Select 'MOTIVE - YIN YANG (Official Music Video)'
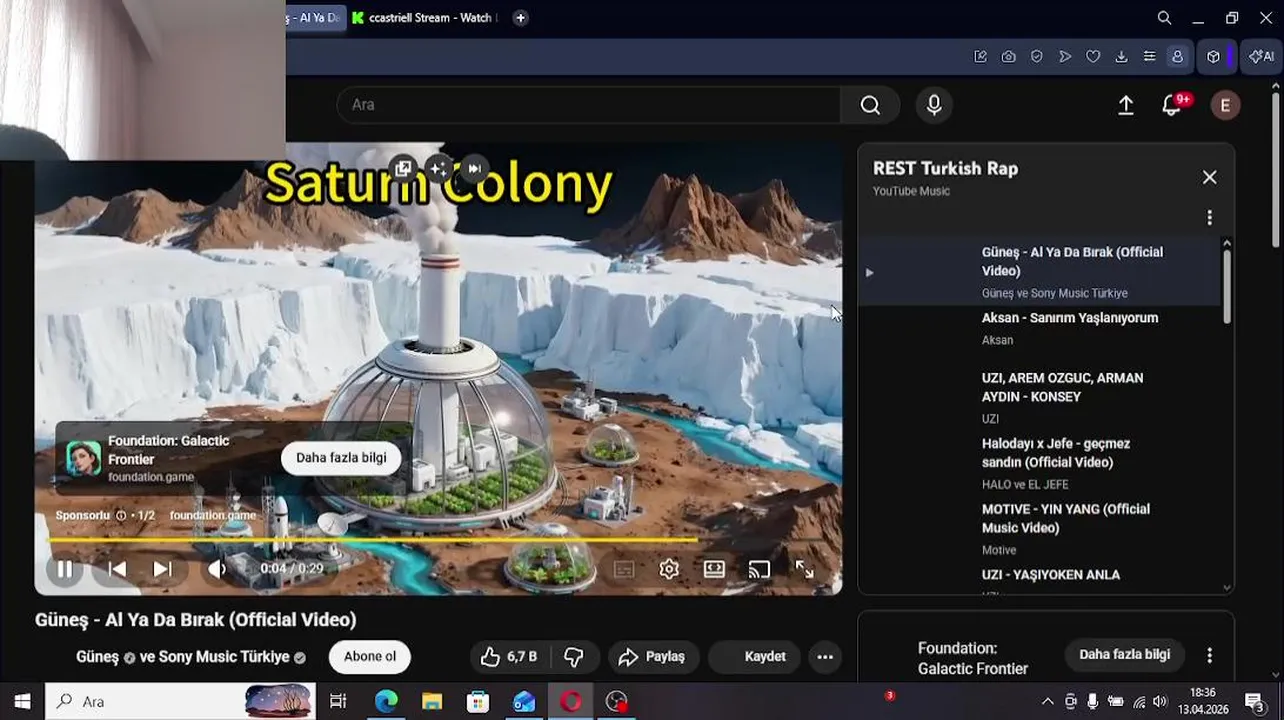 point(1040,528)
